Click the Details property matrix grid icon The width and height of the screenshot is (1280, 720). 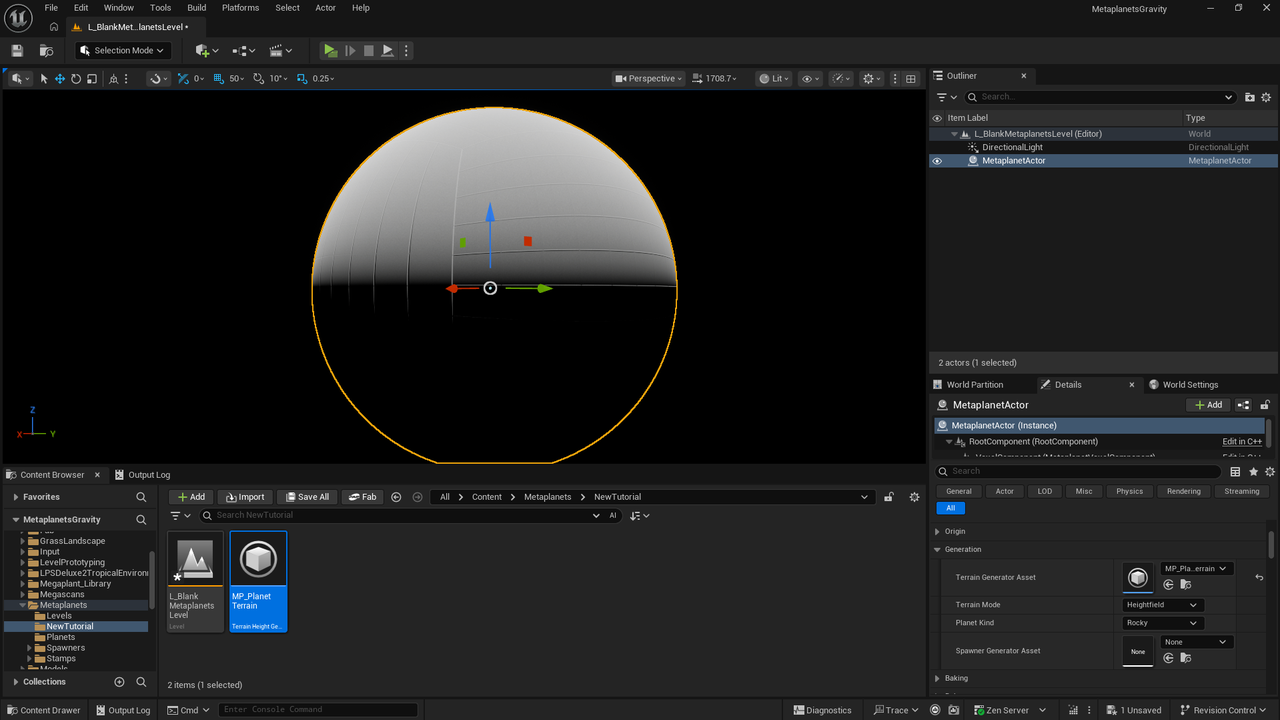click(x=1236, y=471)
